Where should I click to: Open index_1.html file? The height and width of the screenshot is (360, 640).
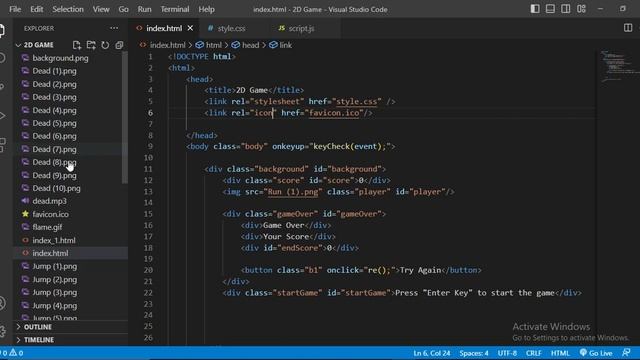coord(54,240)
